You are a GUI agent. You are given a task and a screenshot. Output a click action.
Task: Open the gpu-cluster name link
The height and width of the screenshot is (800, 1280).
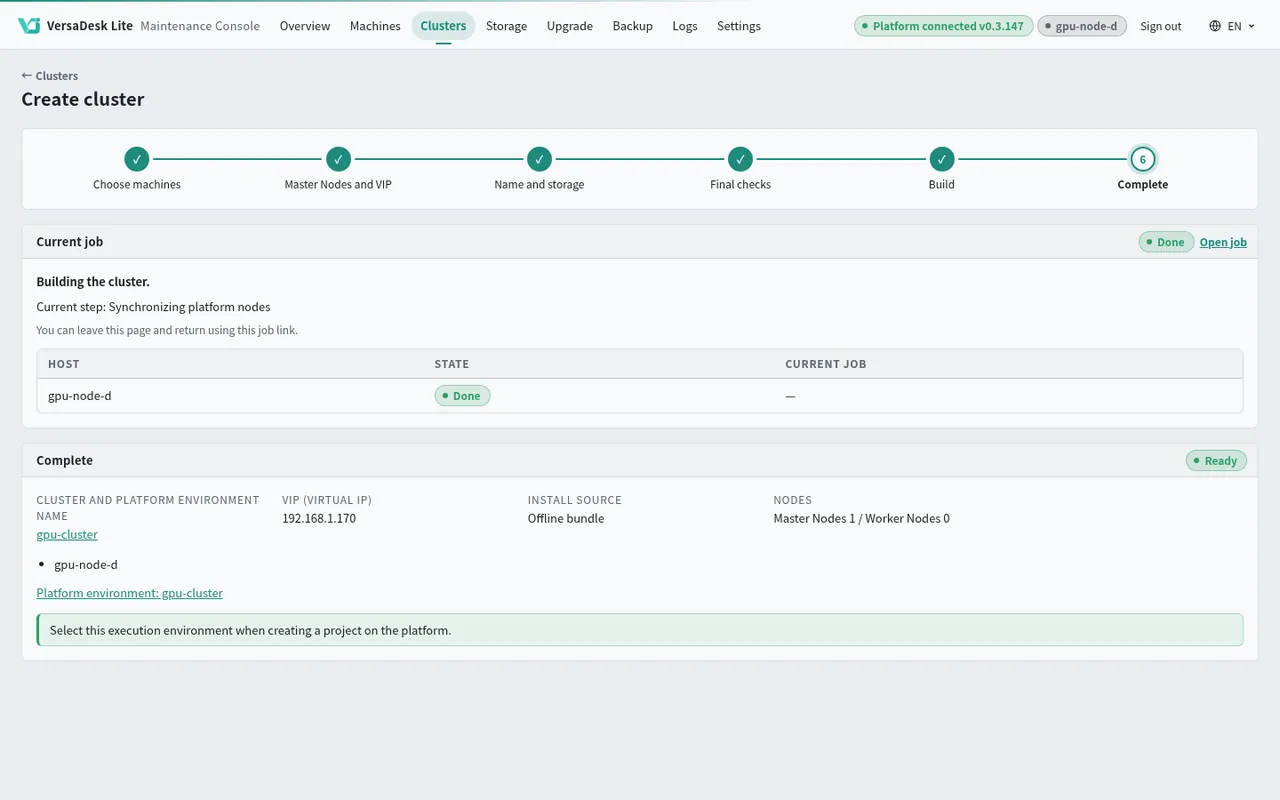coord(67,534)
